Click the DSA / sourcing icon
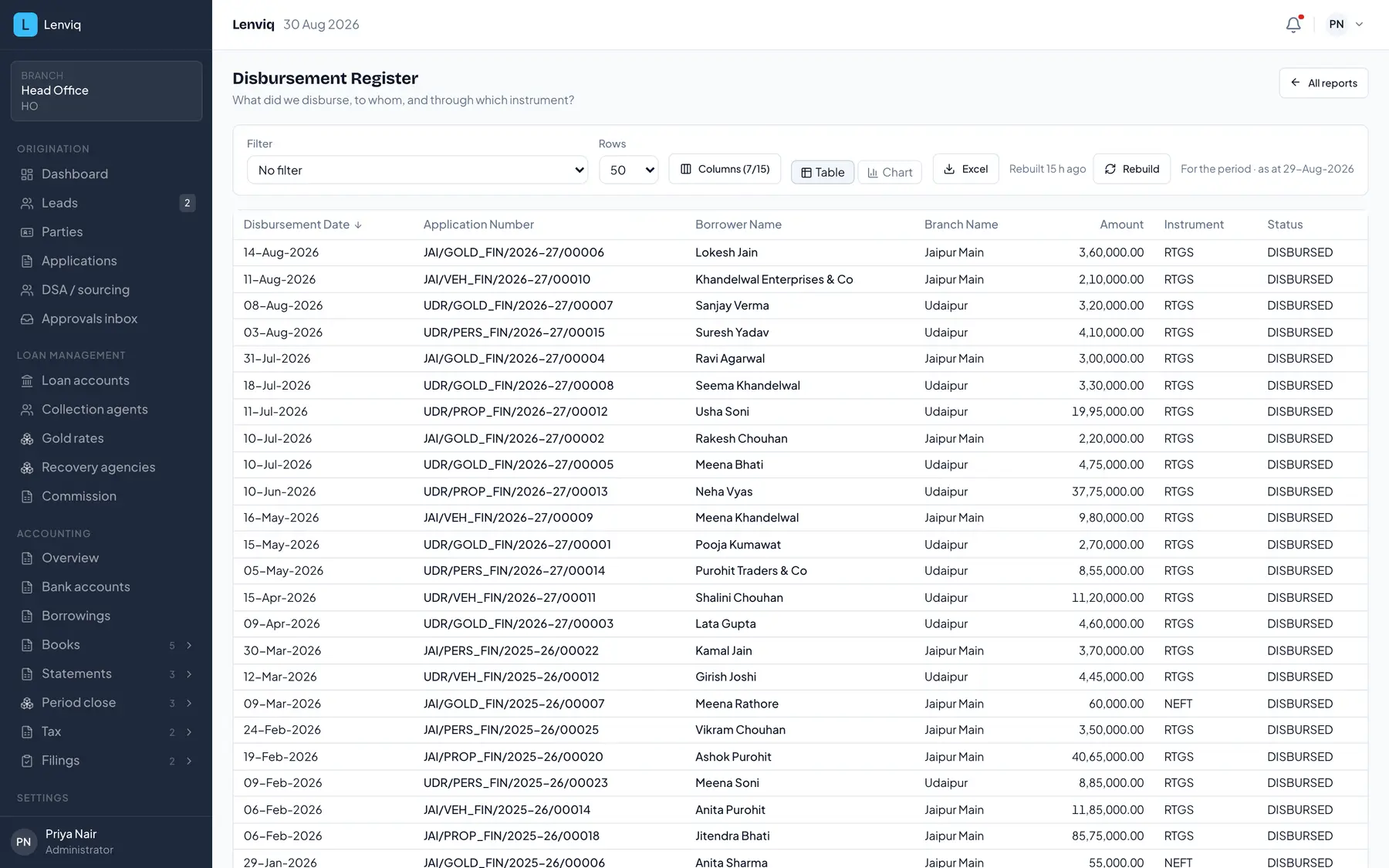 point(27,290)
